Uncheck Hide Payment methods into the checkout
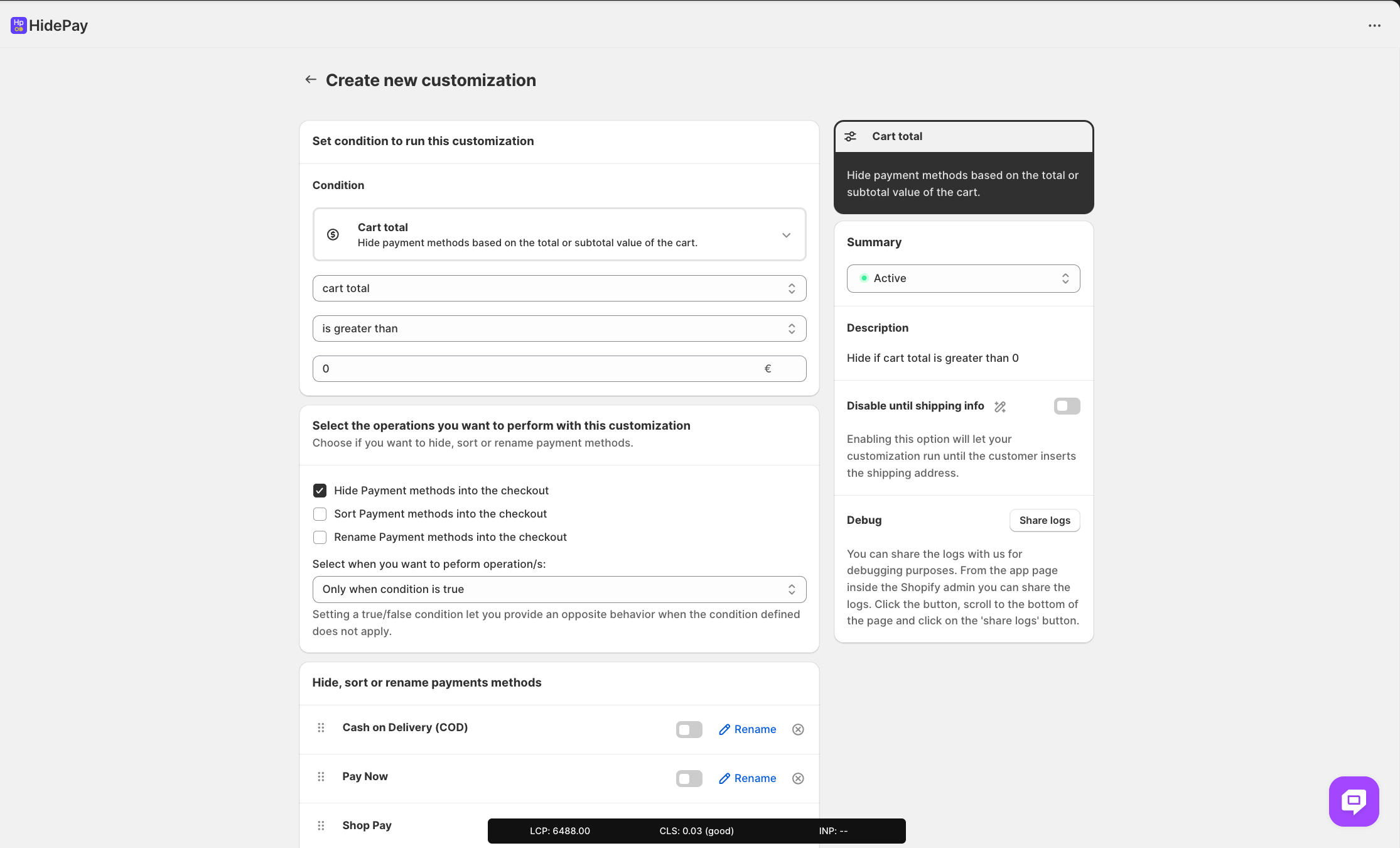Image resolution: width=1400 pixels, height=848 pixels. (x=320, y=491)
